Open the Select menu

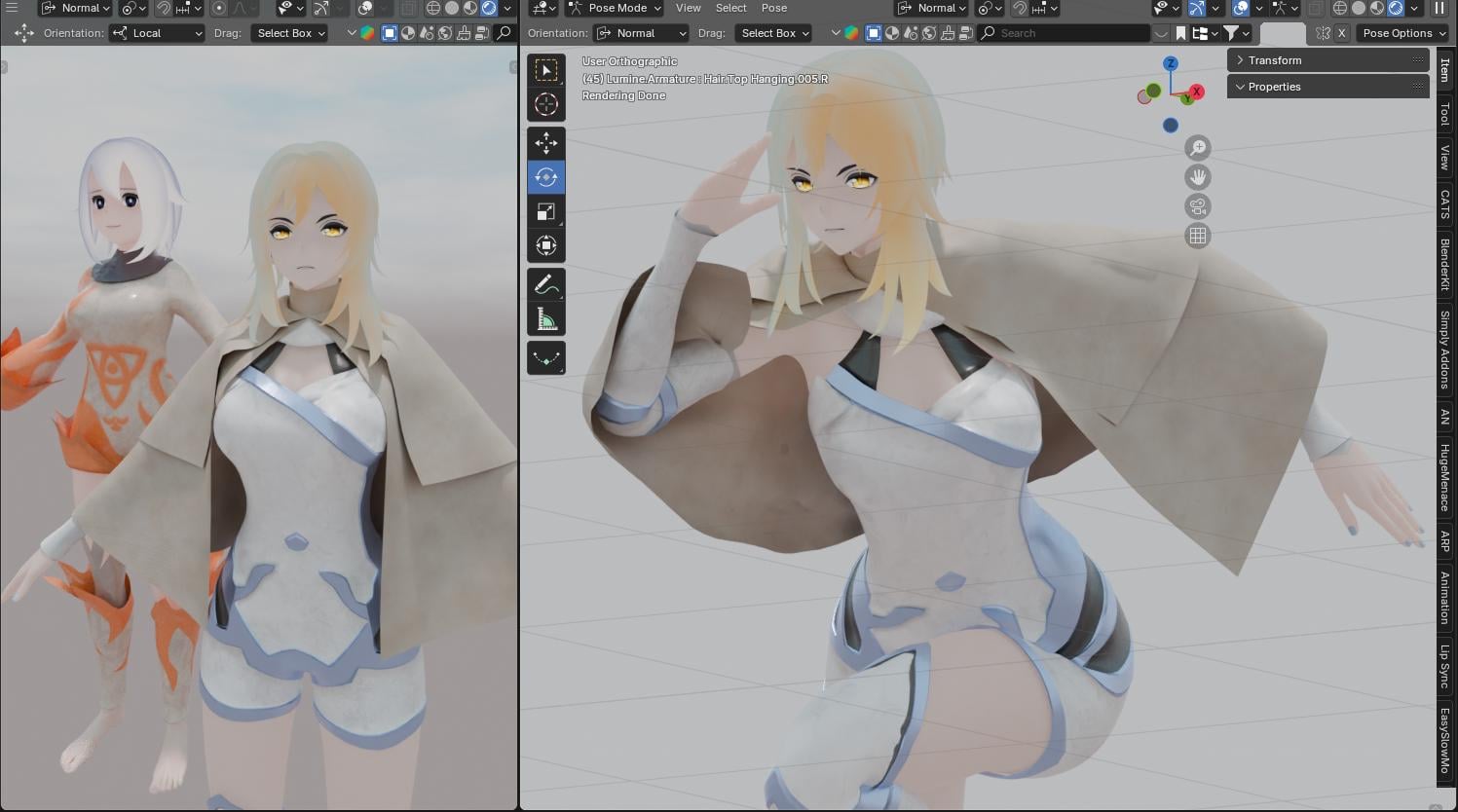tap(731, 8)
